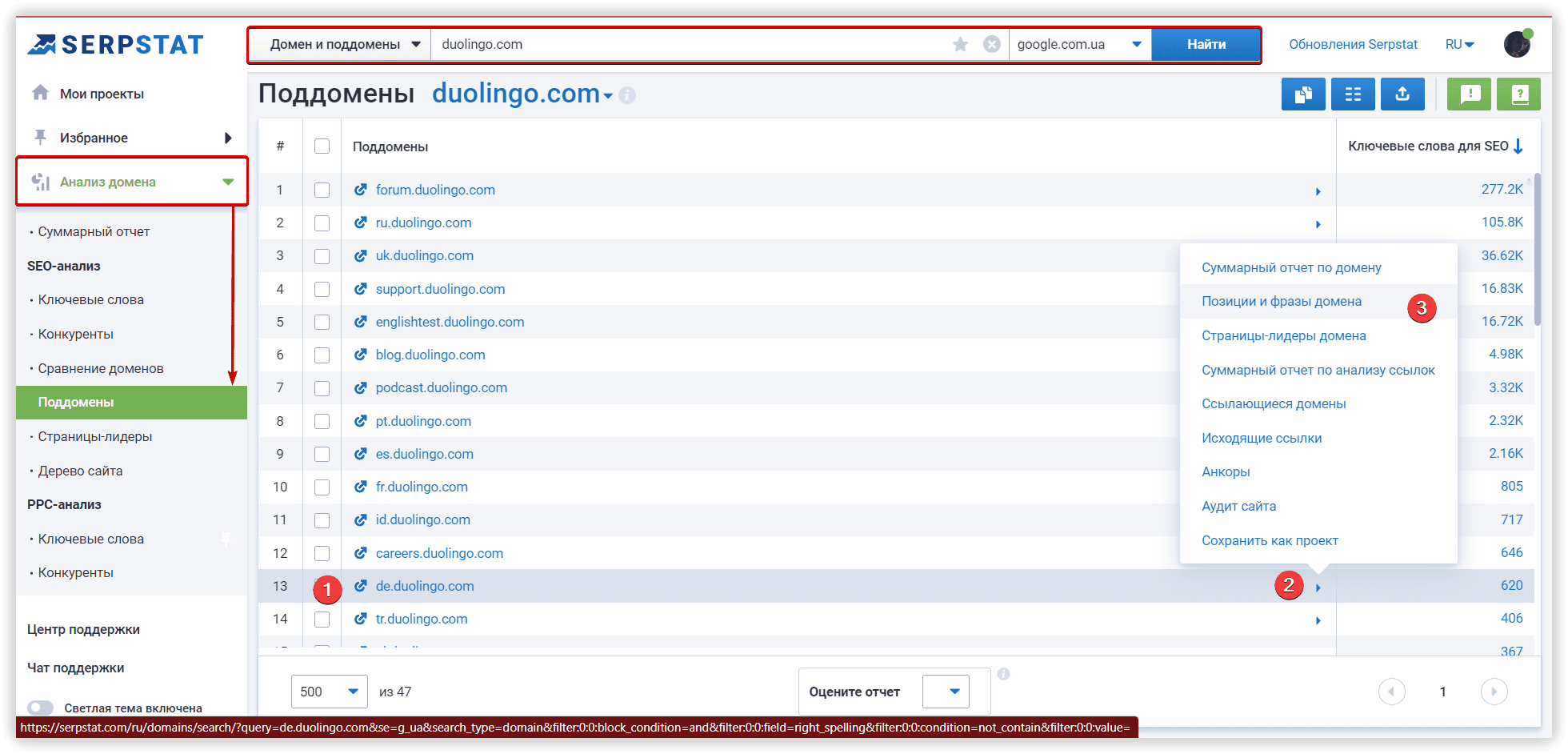Open external link icon for uk.duolingo.com
Screen dimensions: 1568x754
tap(361, 255)
